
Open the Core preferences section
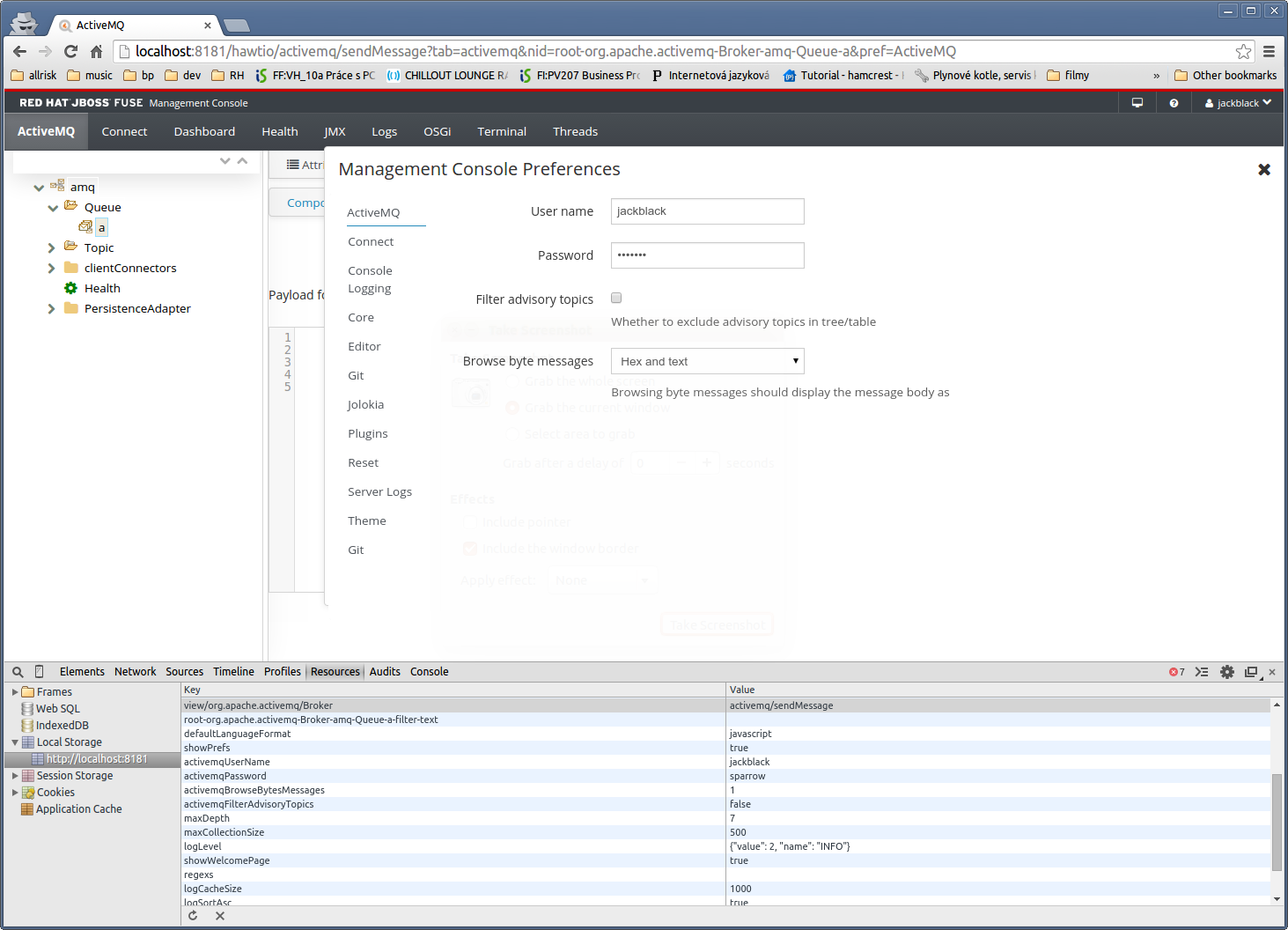pyautogui.click(x=361, y=317)
